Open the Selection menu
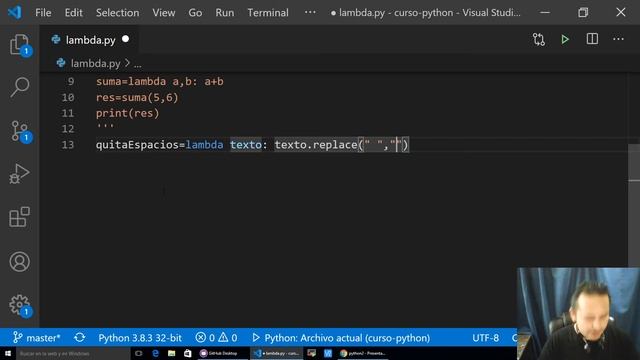Screen dimensions: 640x360 [118, 13]
